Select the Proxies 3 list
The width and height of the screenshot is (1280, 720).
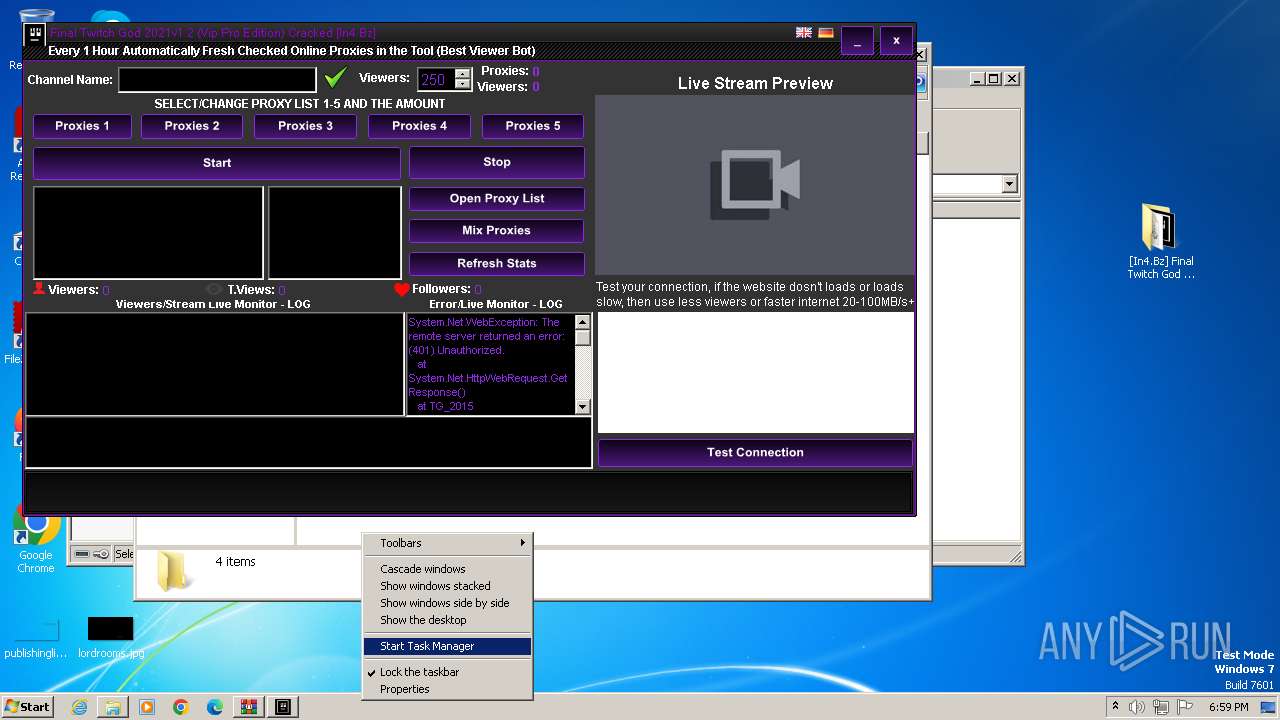(x=306, y=126)
